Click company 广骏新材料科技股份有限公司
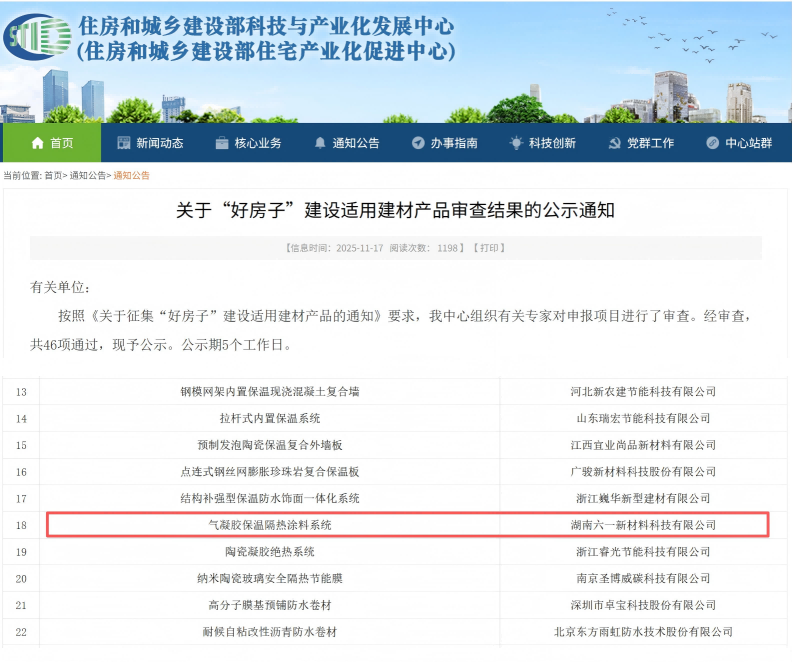The height and width of the screenshot is (662, 793). click(x=643, y=472)
